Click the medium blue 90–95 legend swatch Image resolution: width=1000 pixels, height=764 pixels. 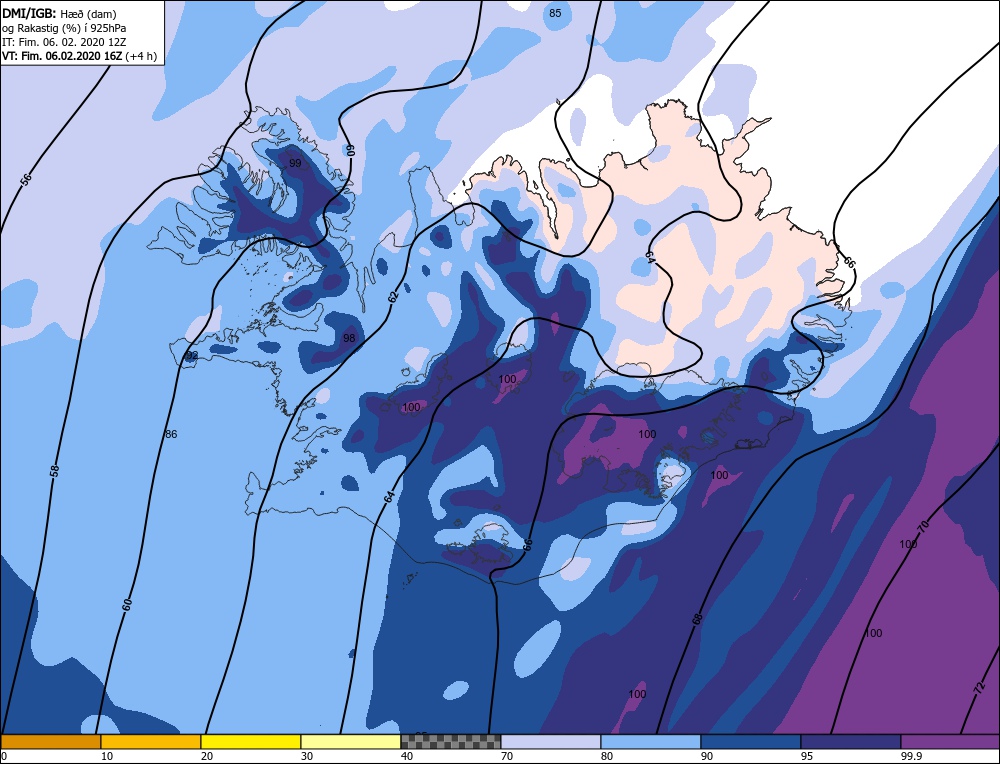point(751,741)
